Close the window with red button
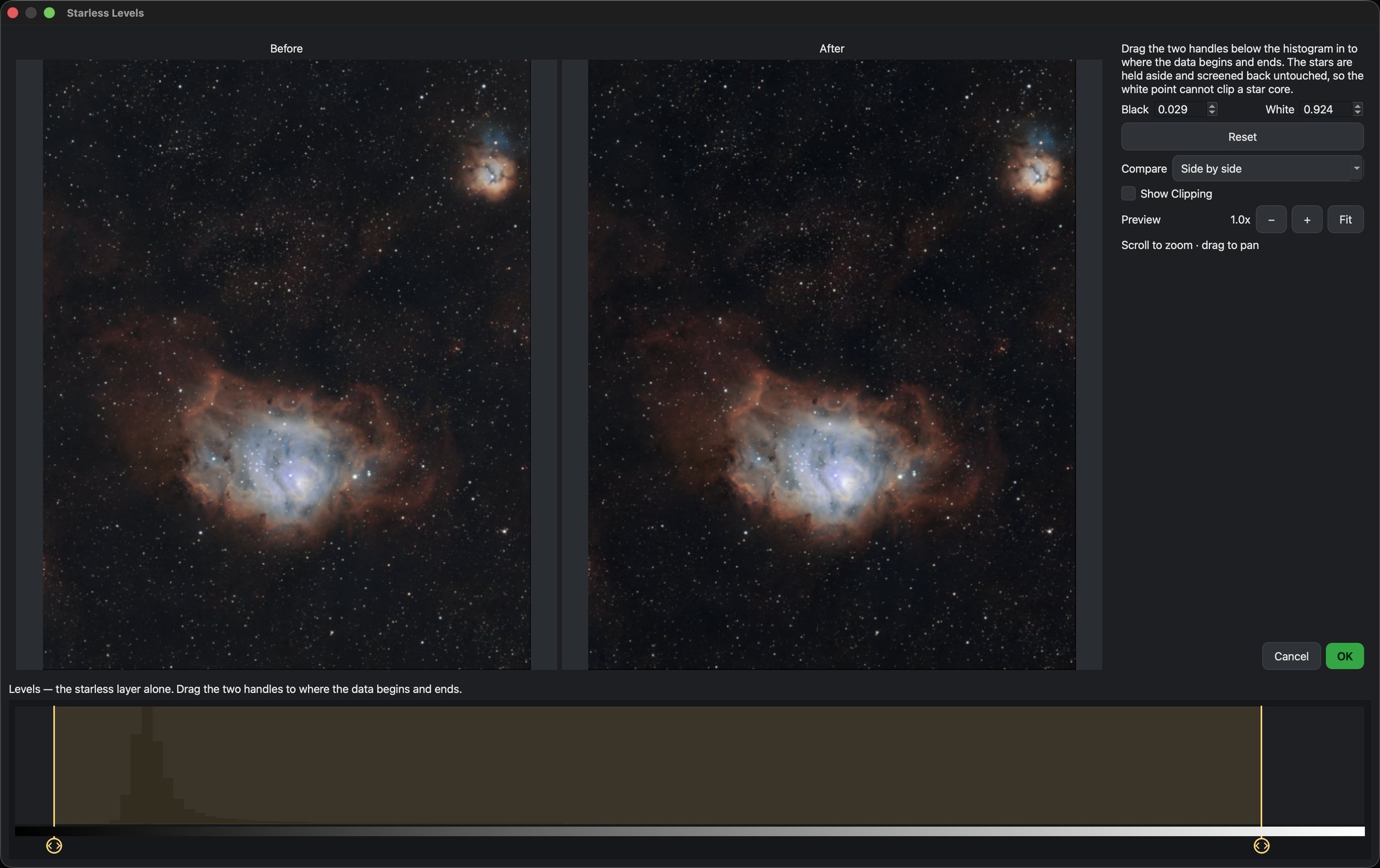1380x868 pixels. (x=13, y=13)
